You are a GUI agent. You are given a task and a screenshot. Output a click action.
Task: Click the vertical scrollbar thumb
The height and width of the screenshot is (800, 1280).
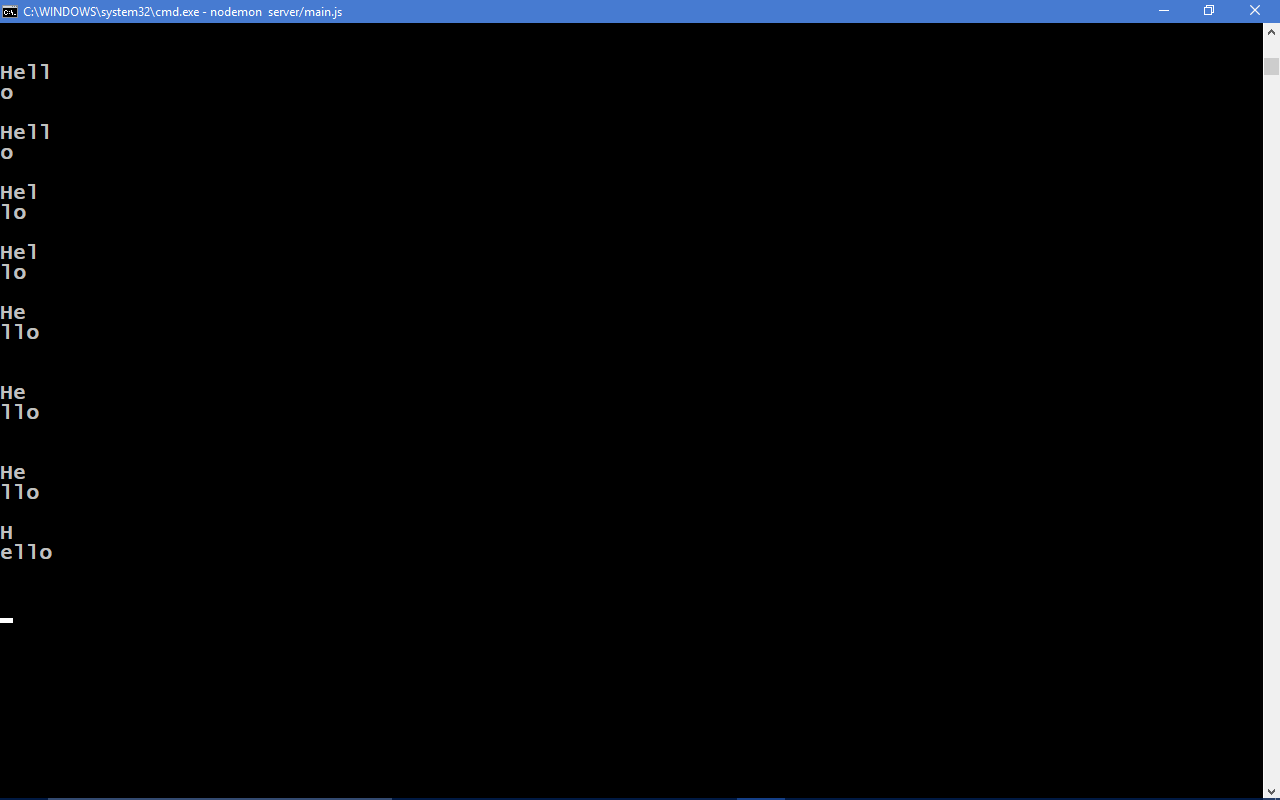(1271, 66)
